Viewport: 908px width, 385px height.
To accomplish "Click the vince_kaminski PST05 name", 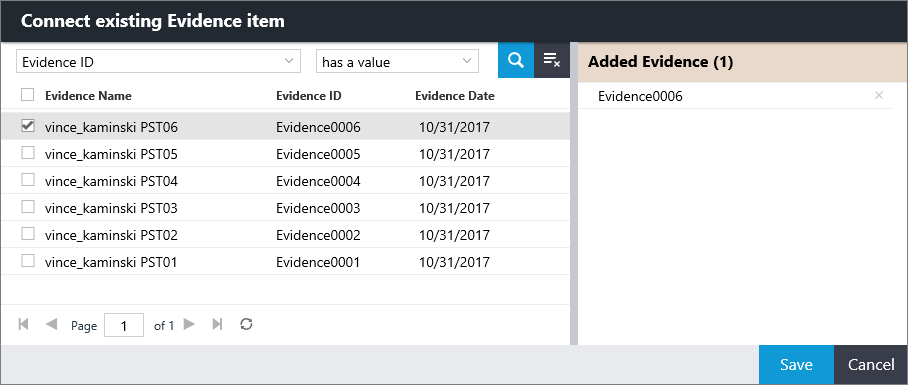I will (111, 155).
